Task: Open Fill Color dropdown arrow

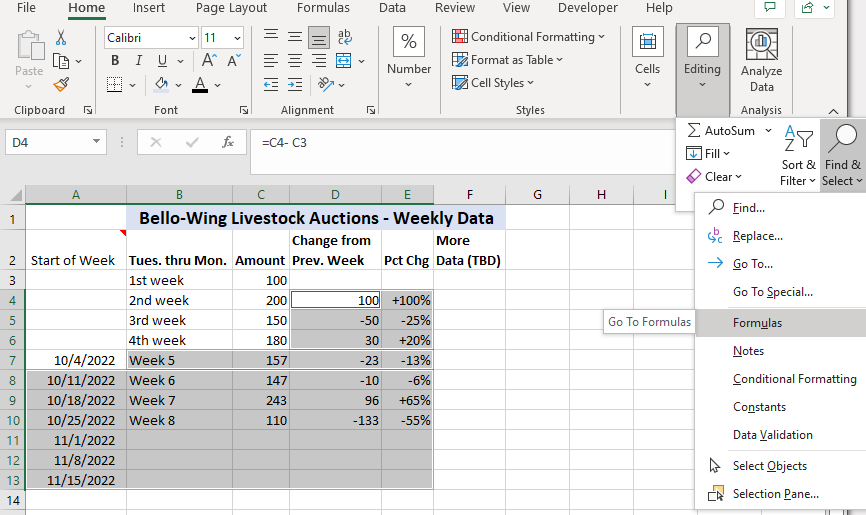Action: coord(178,85)
